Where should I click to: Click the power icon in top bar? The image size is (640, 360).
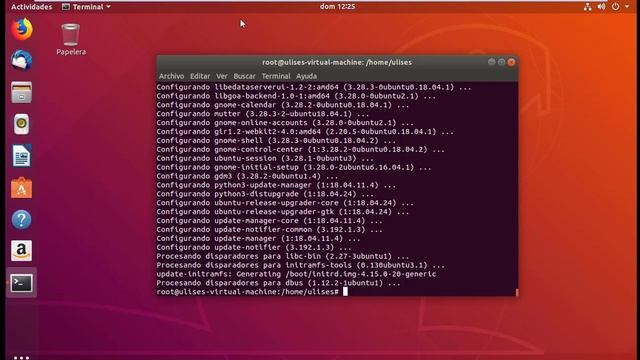(x=616, y=7)
